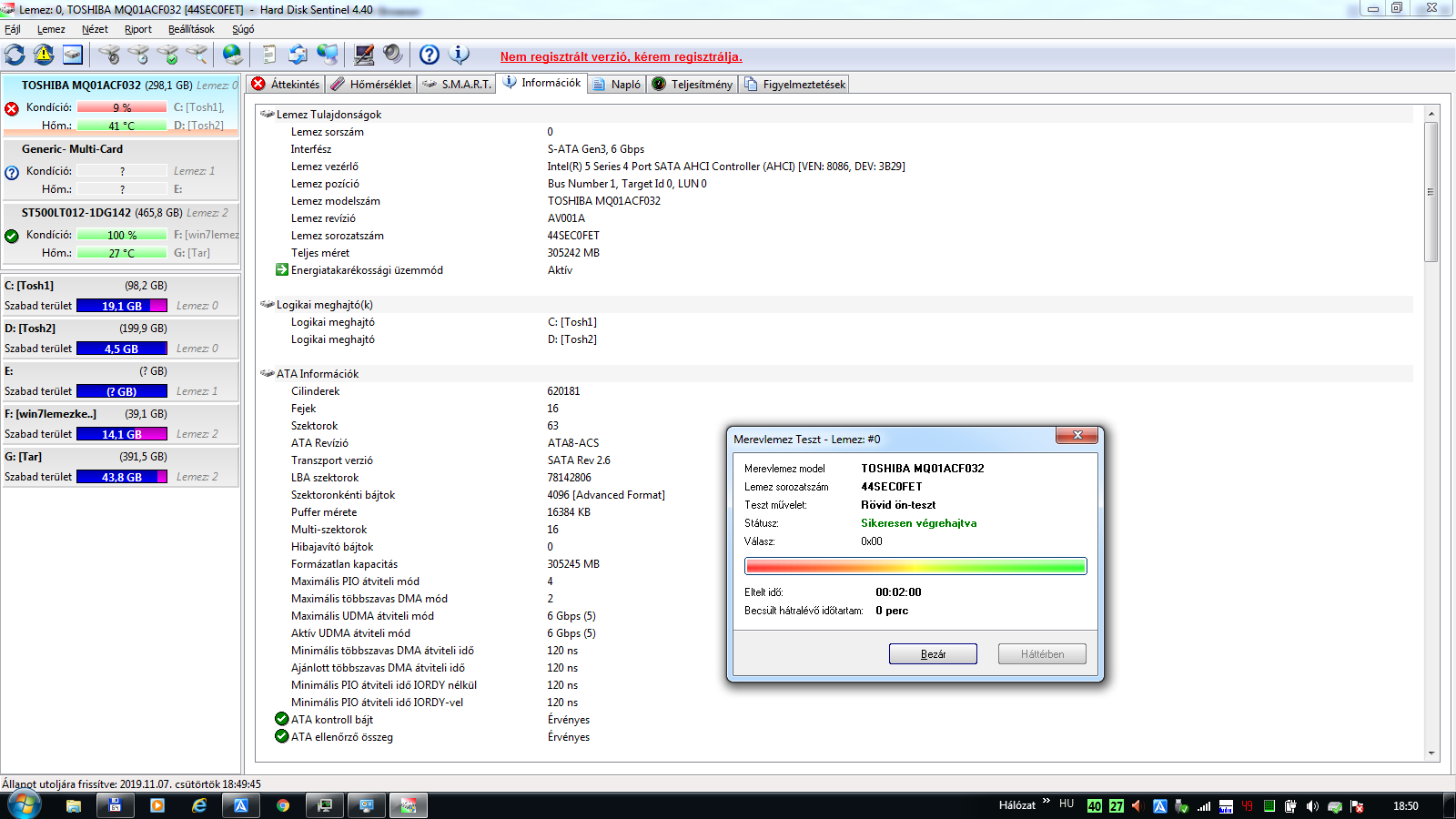Click the send report envelope icon
The height and width of the screenshot is (819, 1456).
tap(298, 55)
